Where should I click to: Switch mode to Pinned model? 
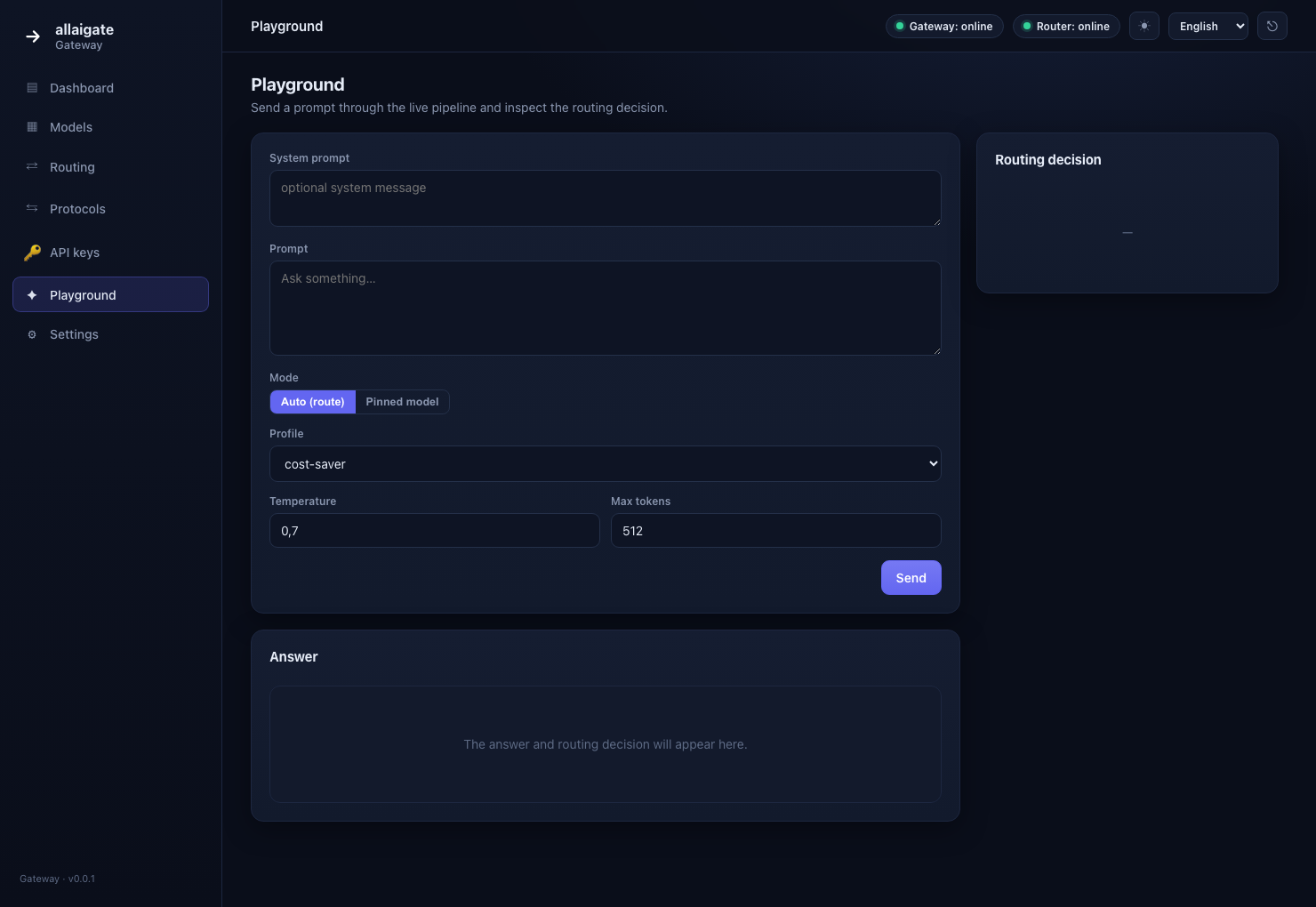(x=402, y=402)
